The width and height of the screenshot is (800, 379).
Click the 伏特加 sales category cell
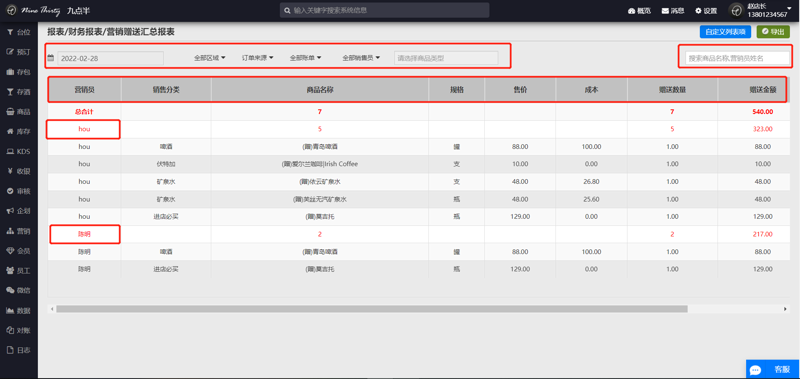point(166,164)
